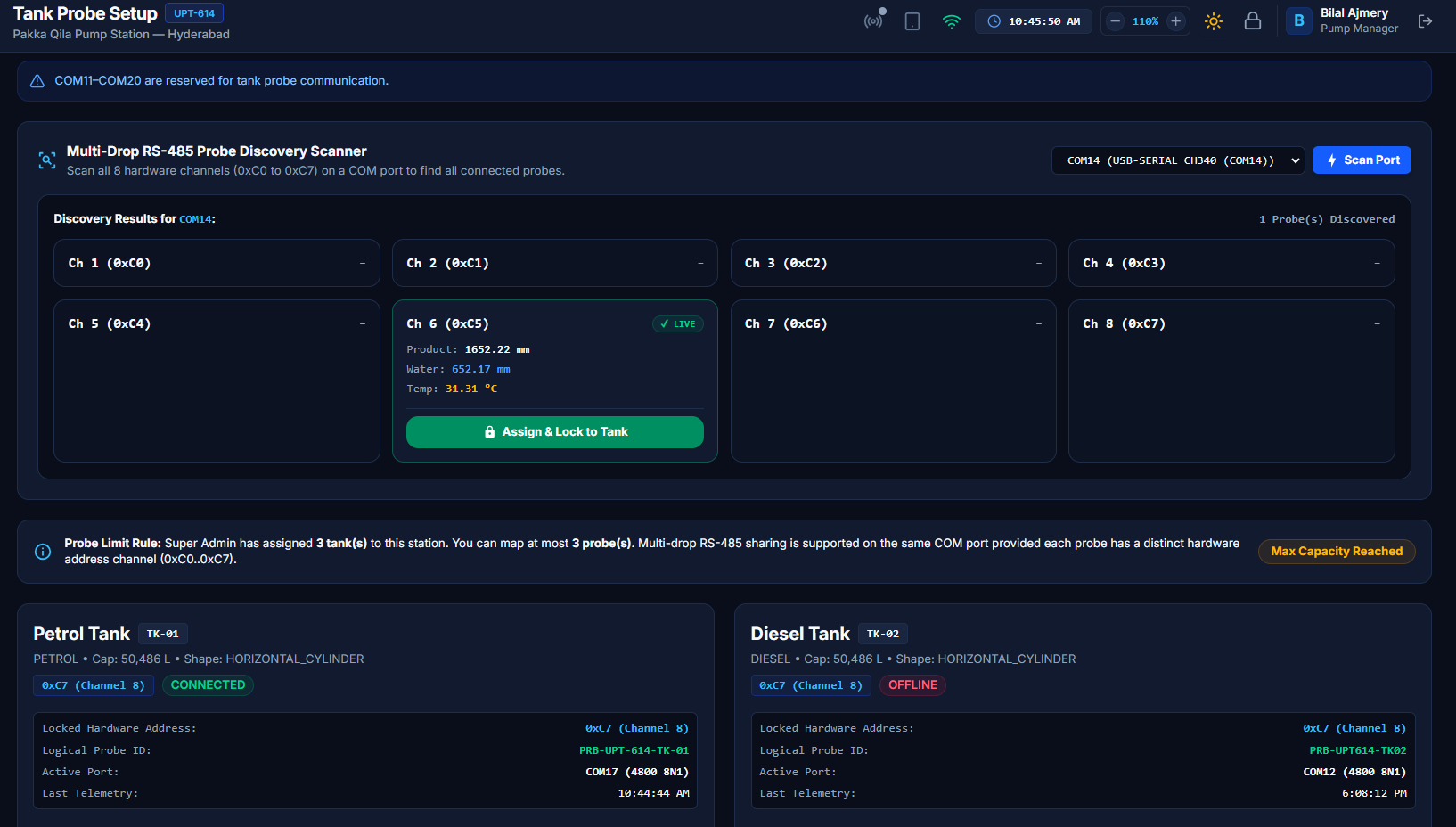Image resolution: width=1456 pixels, height=827 pixels.
Task: Toggle the sun light theme icon
Action: tap(1214, 21)
